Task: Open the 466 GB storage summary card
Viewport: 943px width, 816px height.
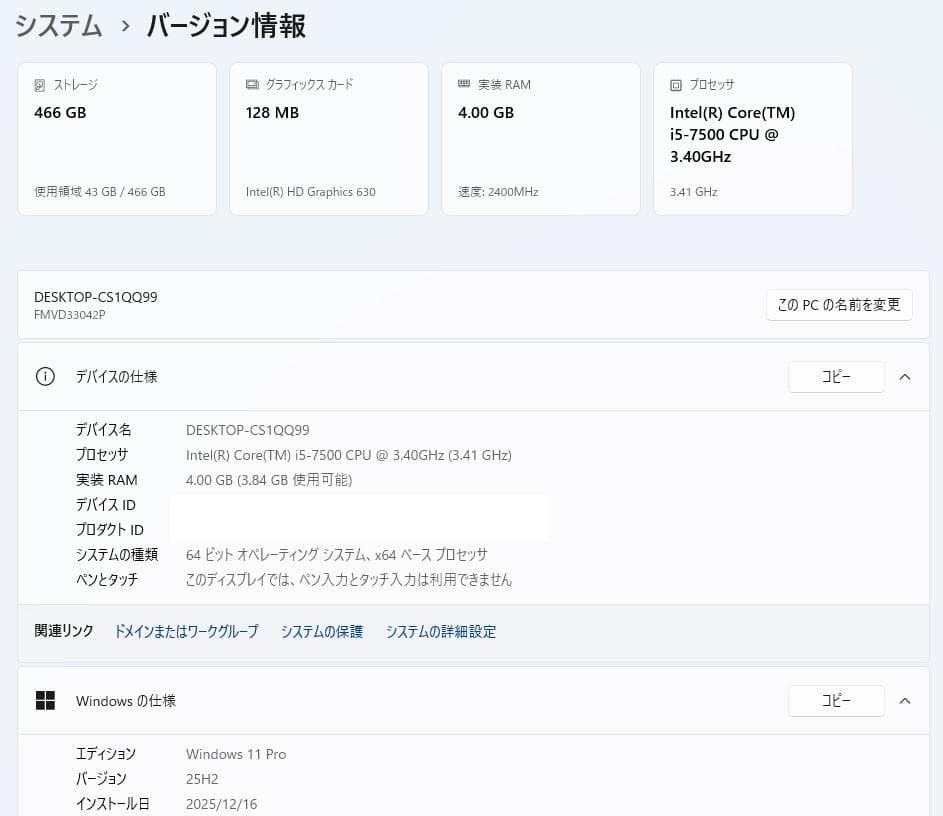Action: (x=116, y=138)
